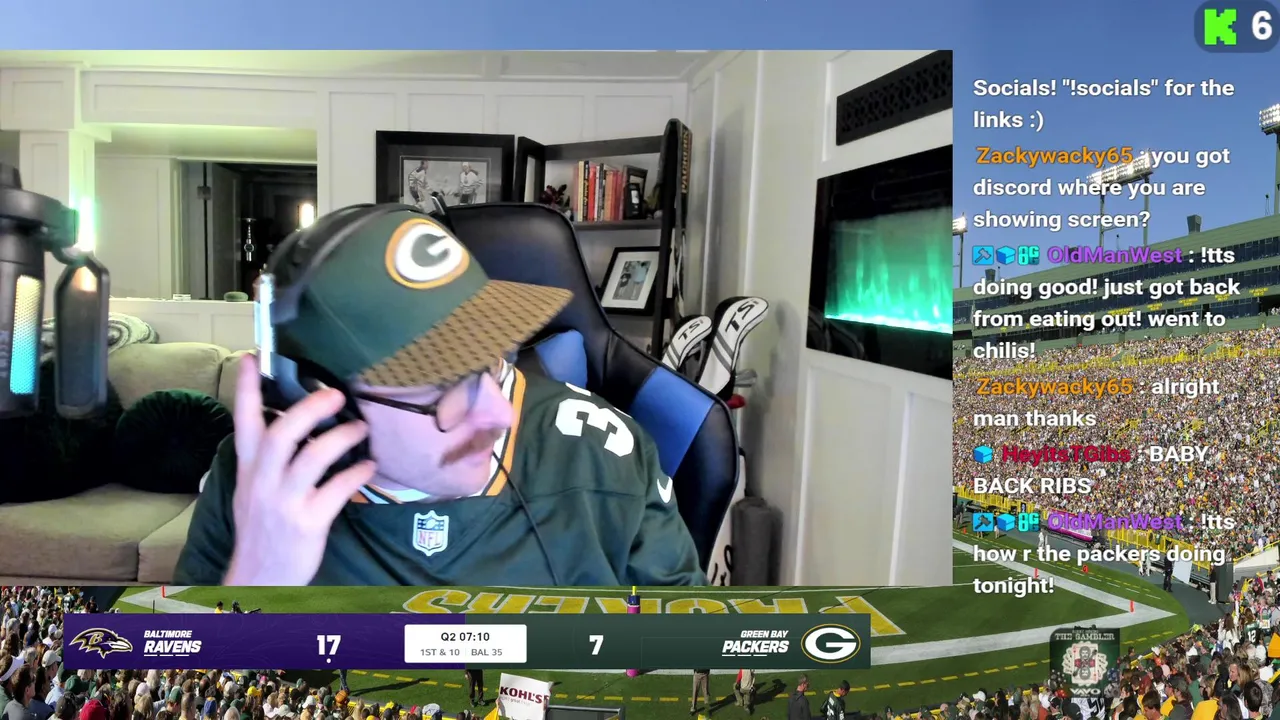The height and width of the screenshot is (720, 1280).
Task: Click OG badge on 'how r the packers' message
Action: pyautogui.click(x=1028, y=522)
